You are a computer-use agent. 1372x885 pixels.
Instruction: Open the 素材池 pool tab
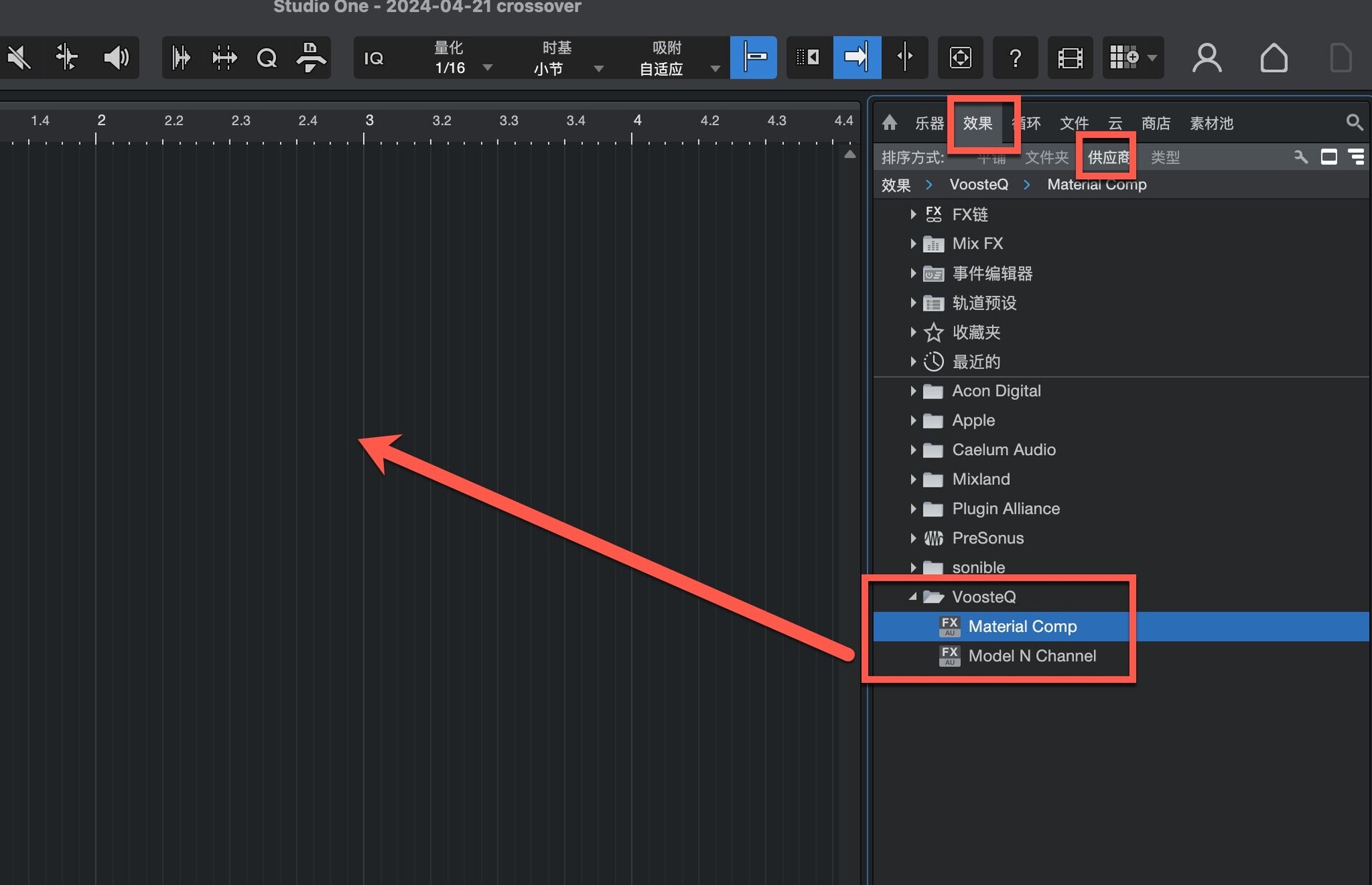(1211, 123)
